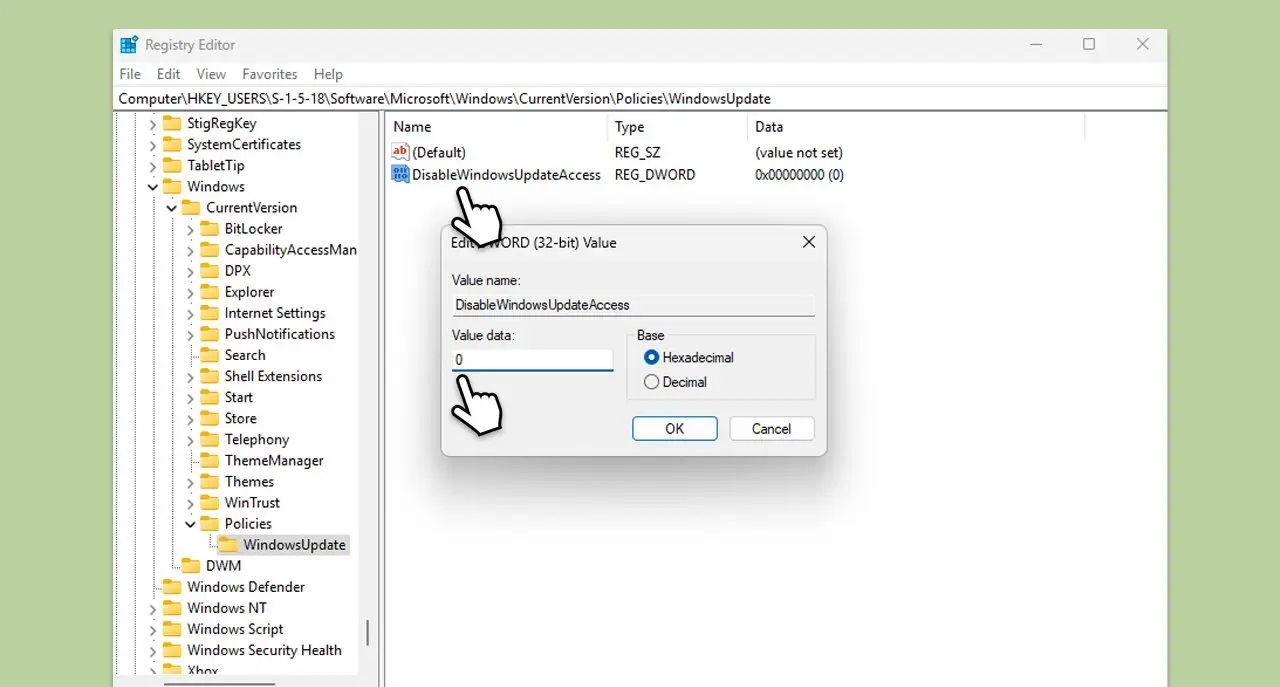The image size is (1280, 687).
Task: Expand the Internet Settings key
Action: click(x=190, y=313)
